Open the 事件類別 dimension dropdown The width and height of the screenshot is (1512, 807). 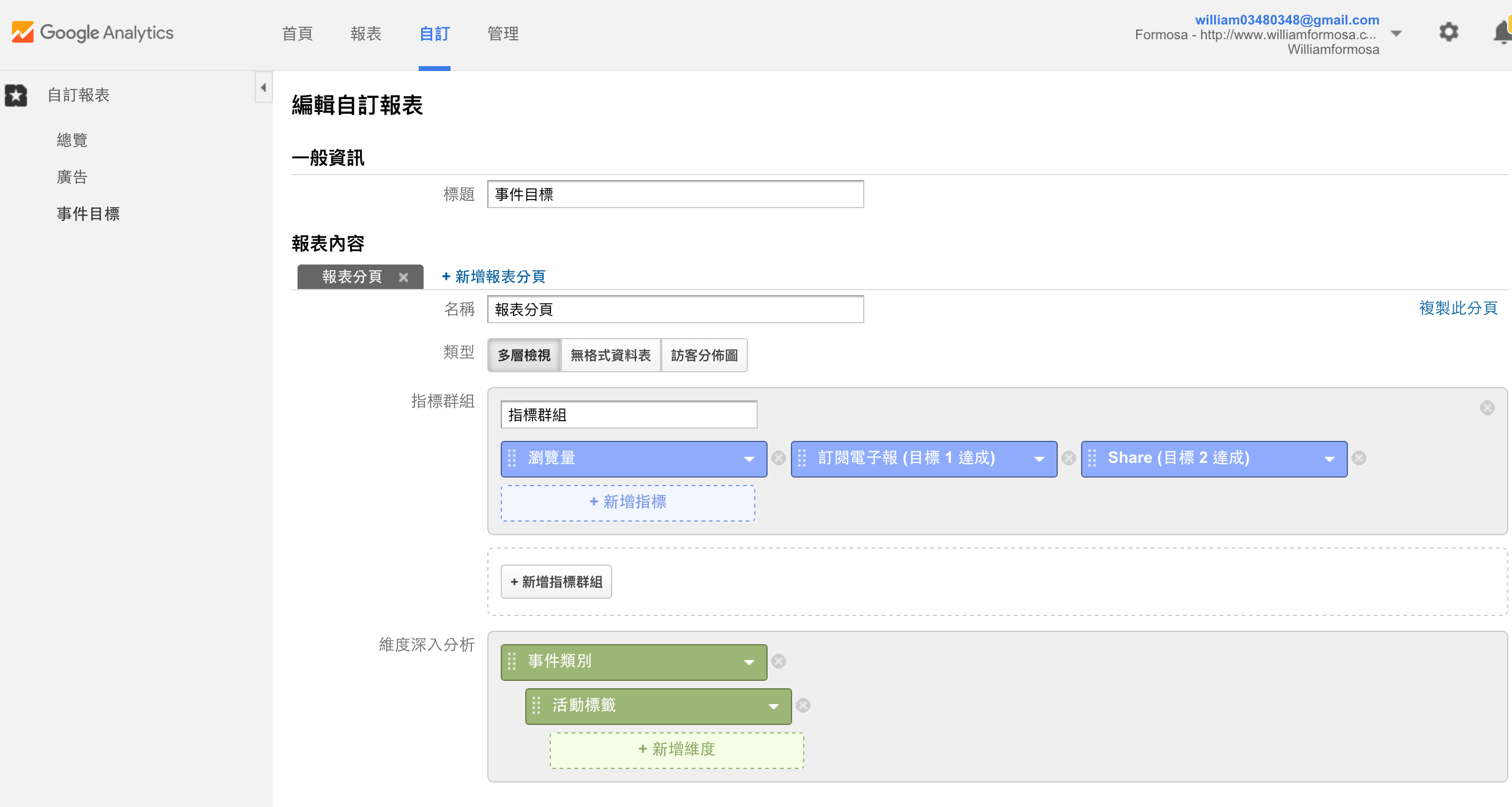coord(749,662)
